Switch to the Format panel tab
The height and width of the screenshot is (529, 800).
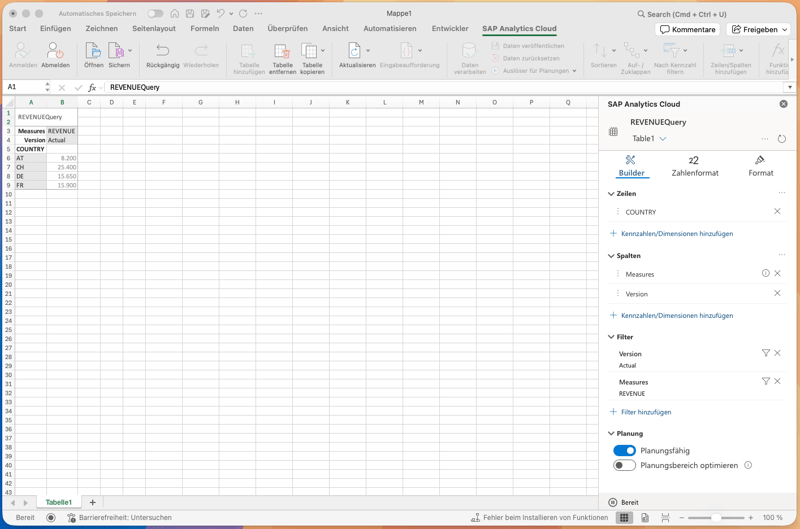pyautogui.click(x=760, y=166)
